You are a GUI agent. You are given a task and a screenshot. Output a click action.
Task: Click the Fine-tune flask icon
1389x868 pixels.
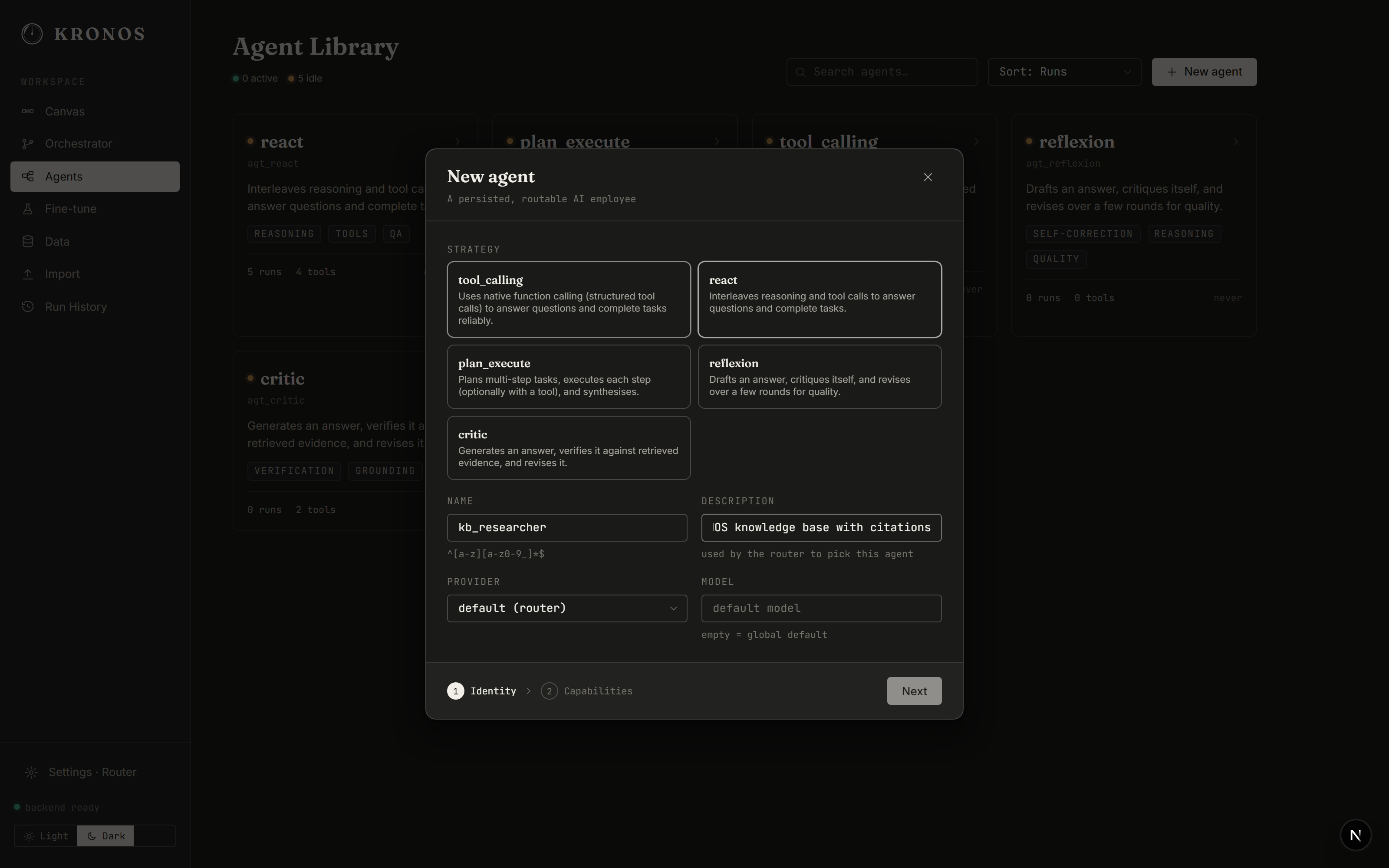27,209
